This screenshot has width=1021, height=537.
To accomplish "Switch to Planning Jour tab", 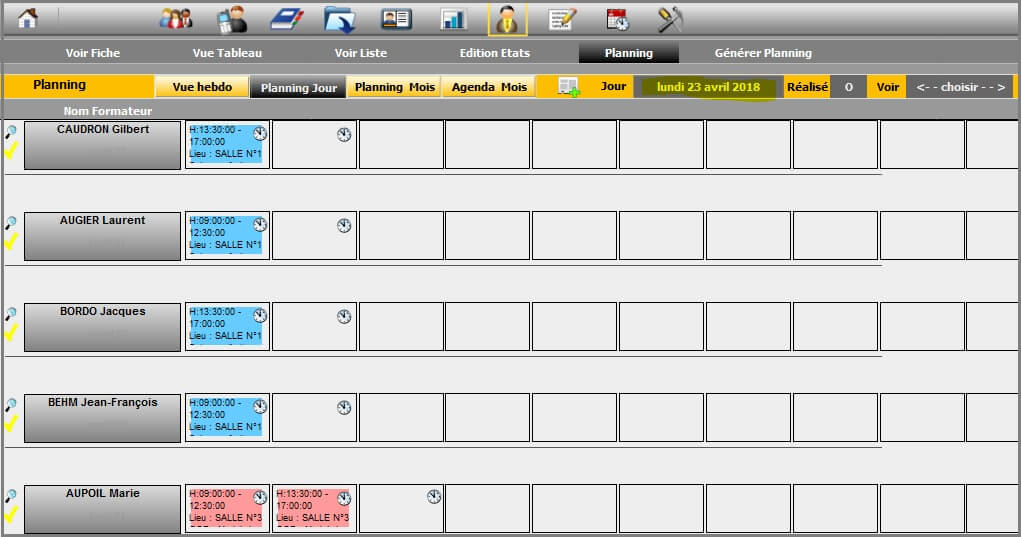I will click(x=298, y=88).
